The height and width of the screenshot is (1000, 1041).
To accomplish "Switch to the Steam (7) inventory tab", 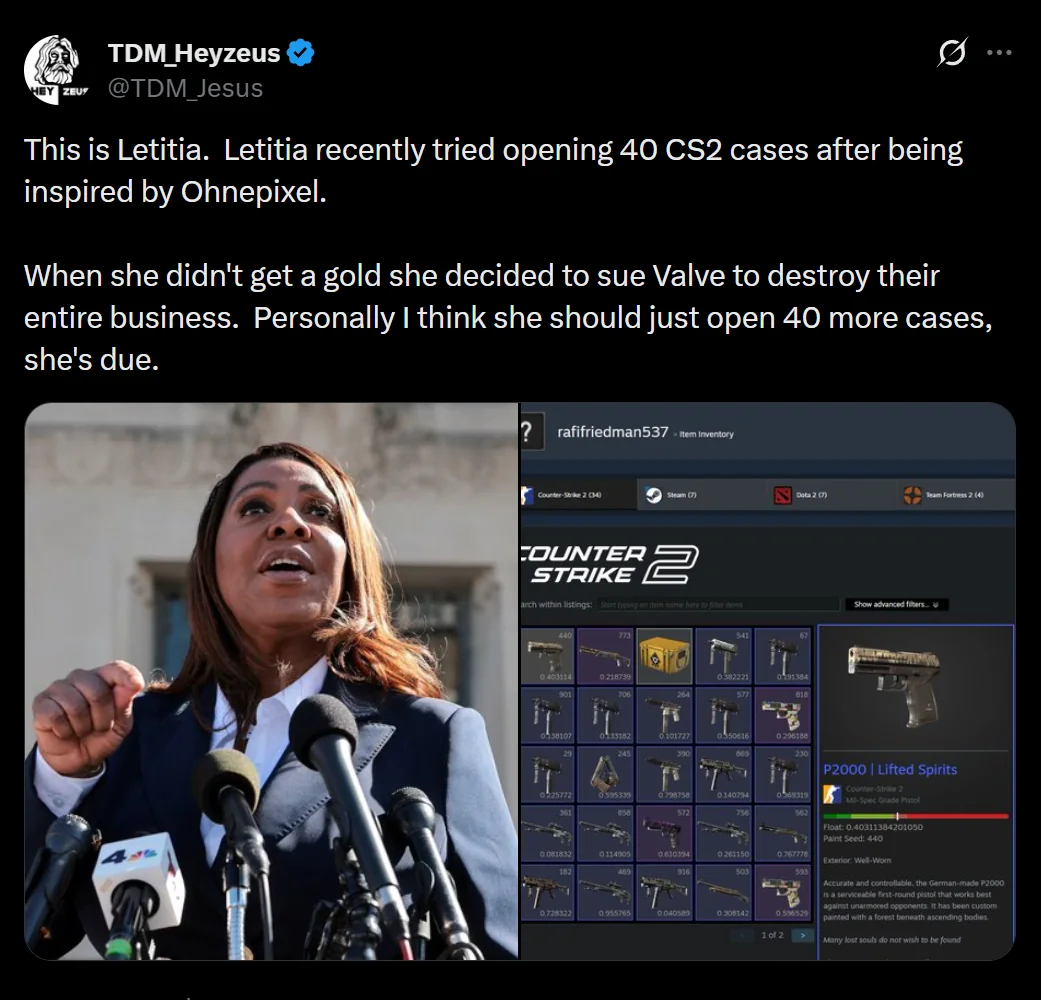I will [671, 495].
